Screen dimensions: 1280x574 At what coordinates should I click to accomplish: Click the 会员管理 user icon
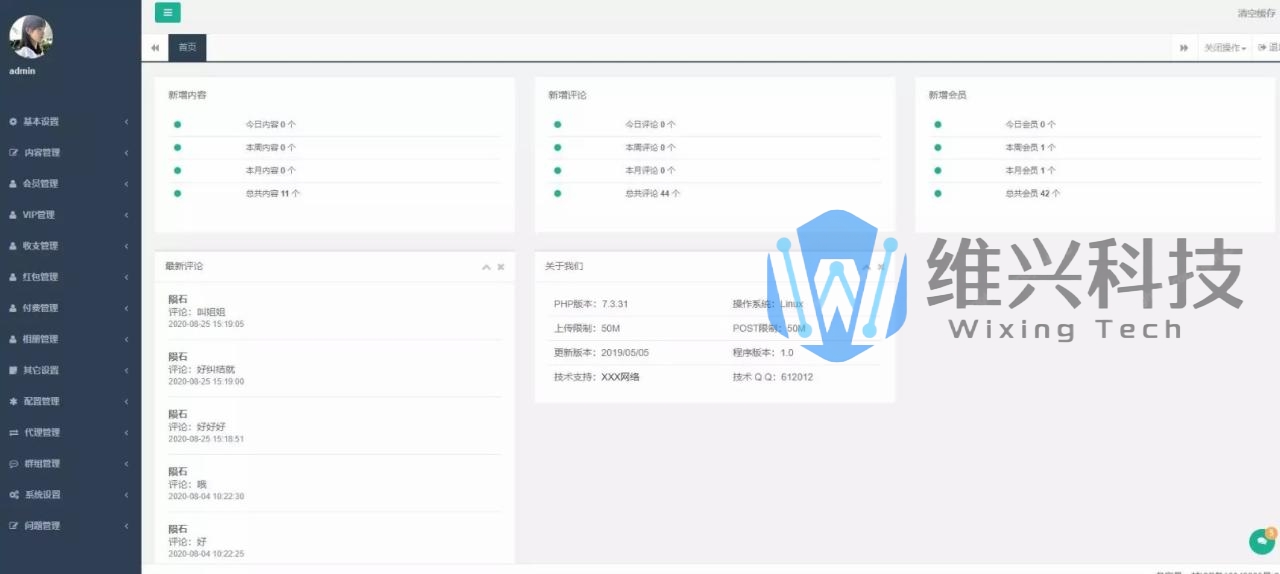click(x=13, y=184)
